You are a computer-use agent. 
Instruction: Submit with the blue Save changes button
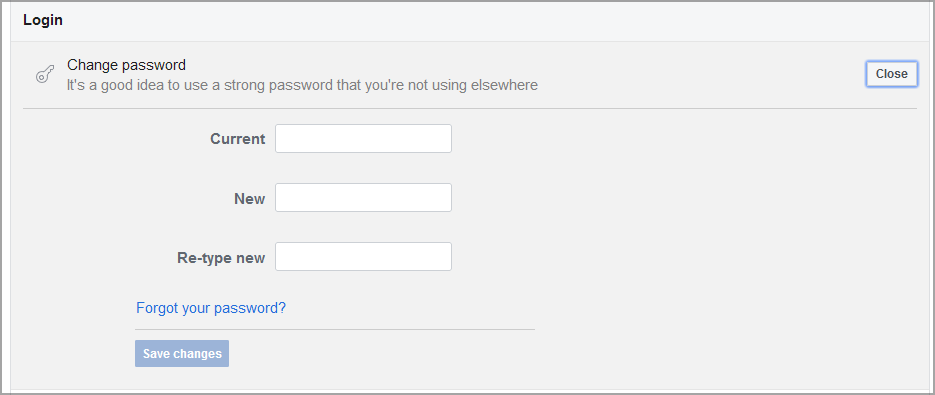[182, 354]
